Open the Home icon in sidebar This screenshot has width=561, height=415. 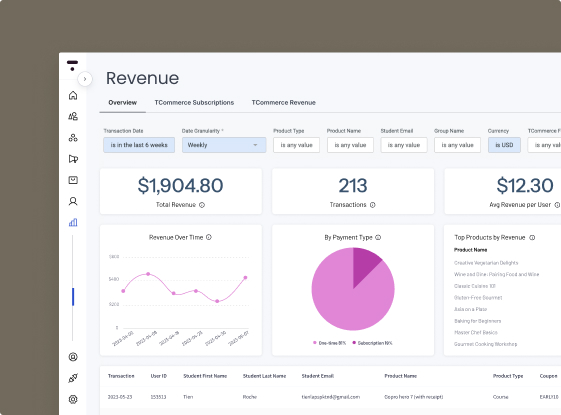pyautogui.click(x=73, y=95)
